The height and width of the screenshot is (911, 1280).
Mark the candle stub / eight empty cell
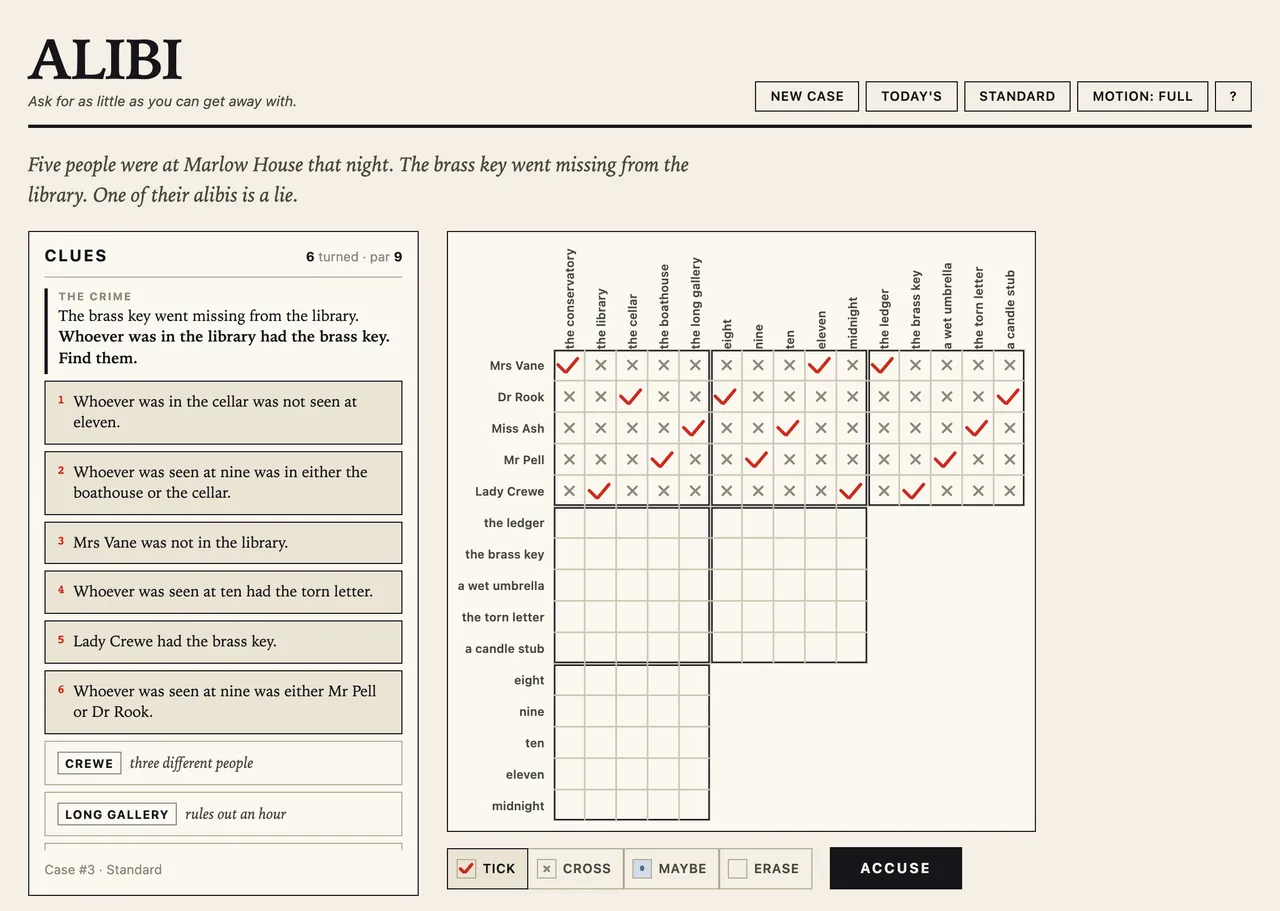(726, 648)
